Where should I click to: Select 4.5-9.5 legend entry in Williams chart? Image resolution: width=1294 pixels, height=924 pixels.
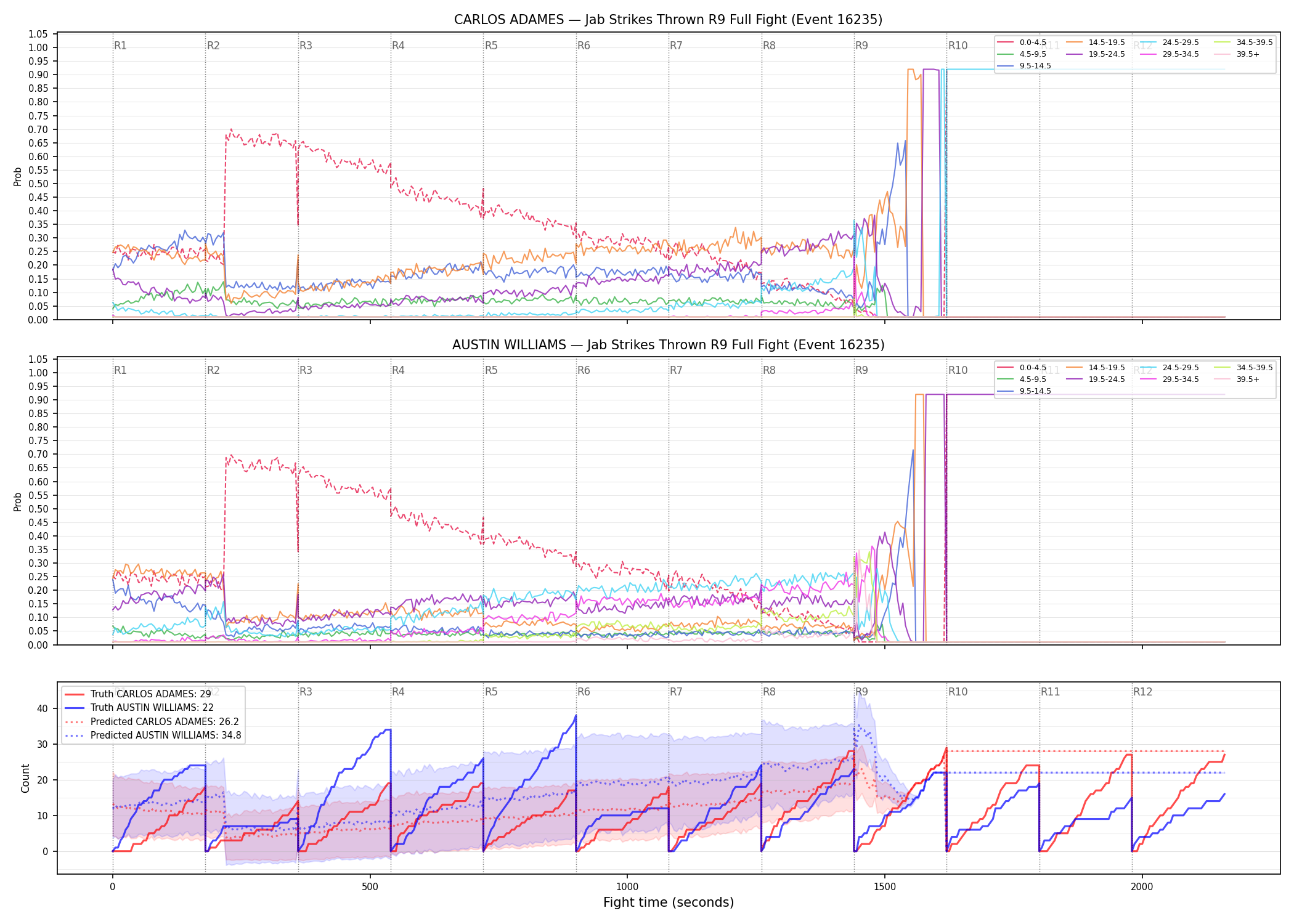pos(1022,379)
